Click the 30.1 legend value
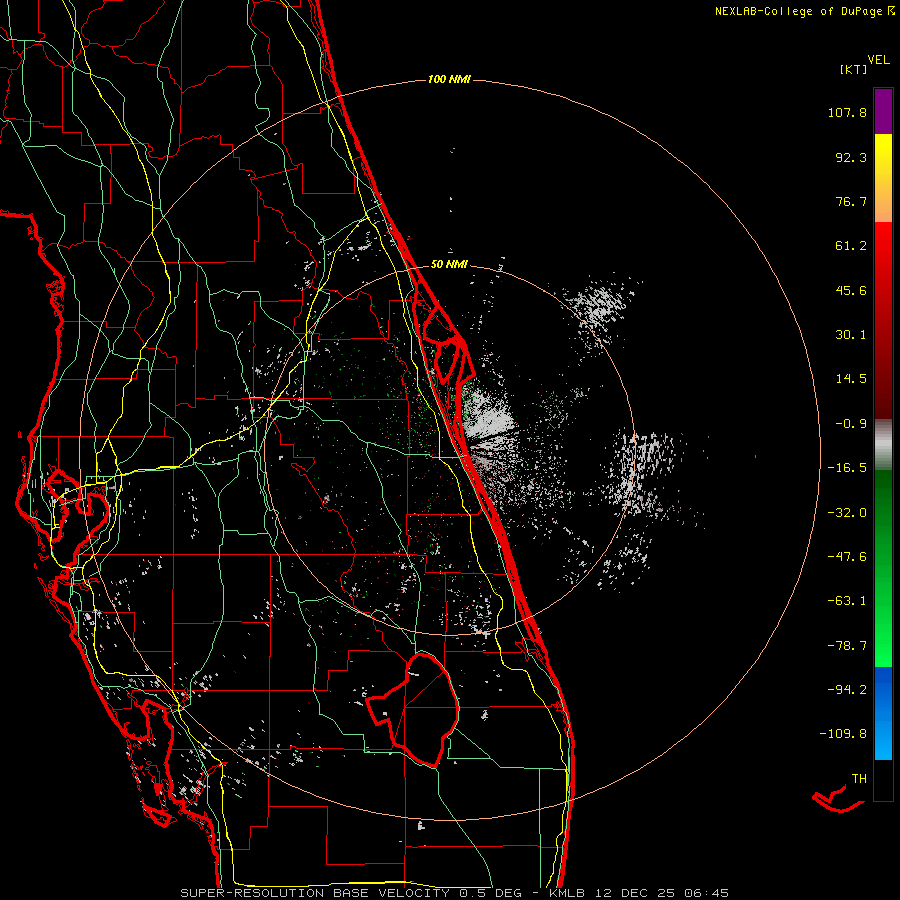Screen dimensions: 900x900 [x=851, y=335]
